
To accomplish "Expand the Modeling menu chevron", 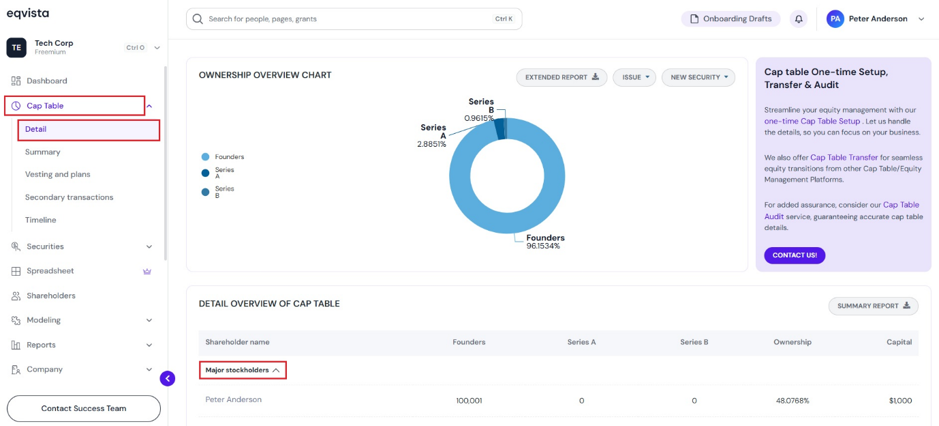I will pyautogui.click(x=149, y=321).
